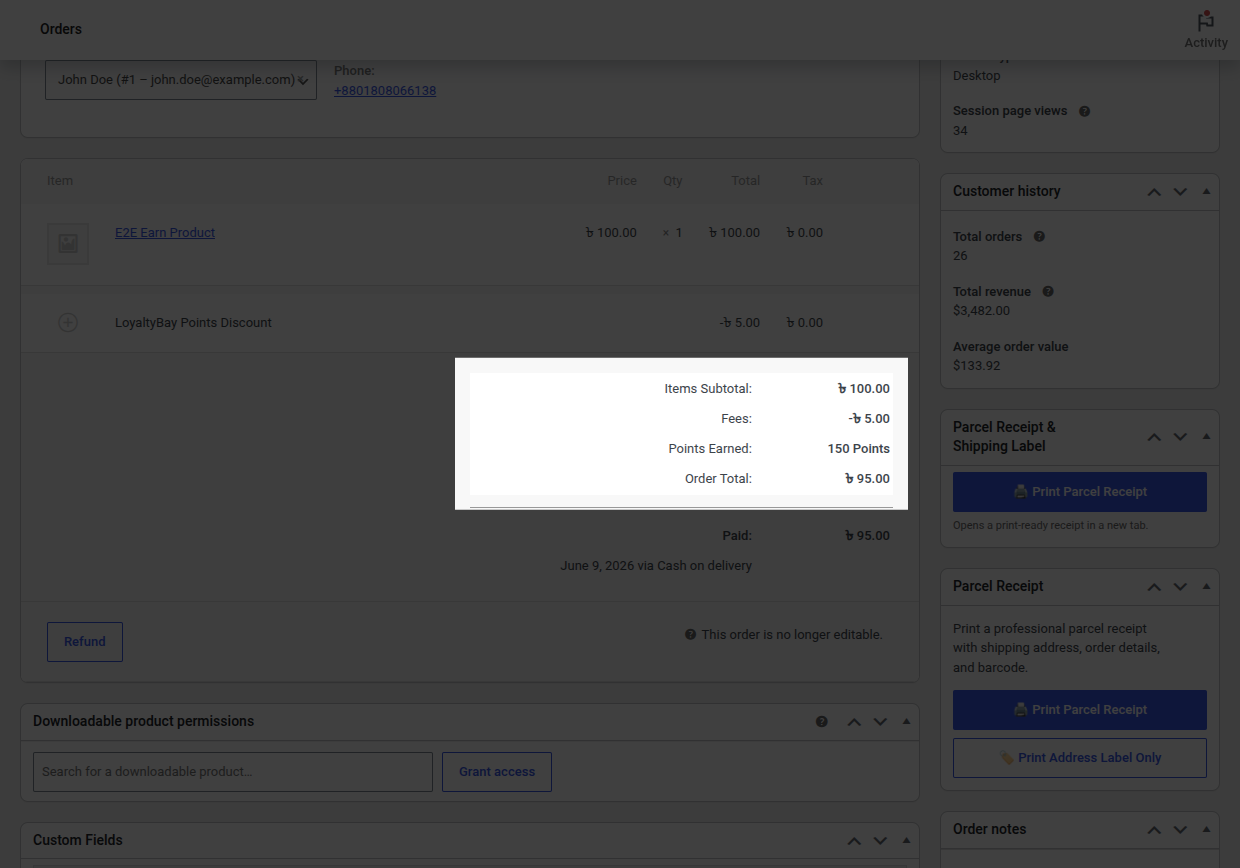
Task: Click the Grant access button
Action: click(497, 772)
